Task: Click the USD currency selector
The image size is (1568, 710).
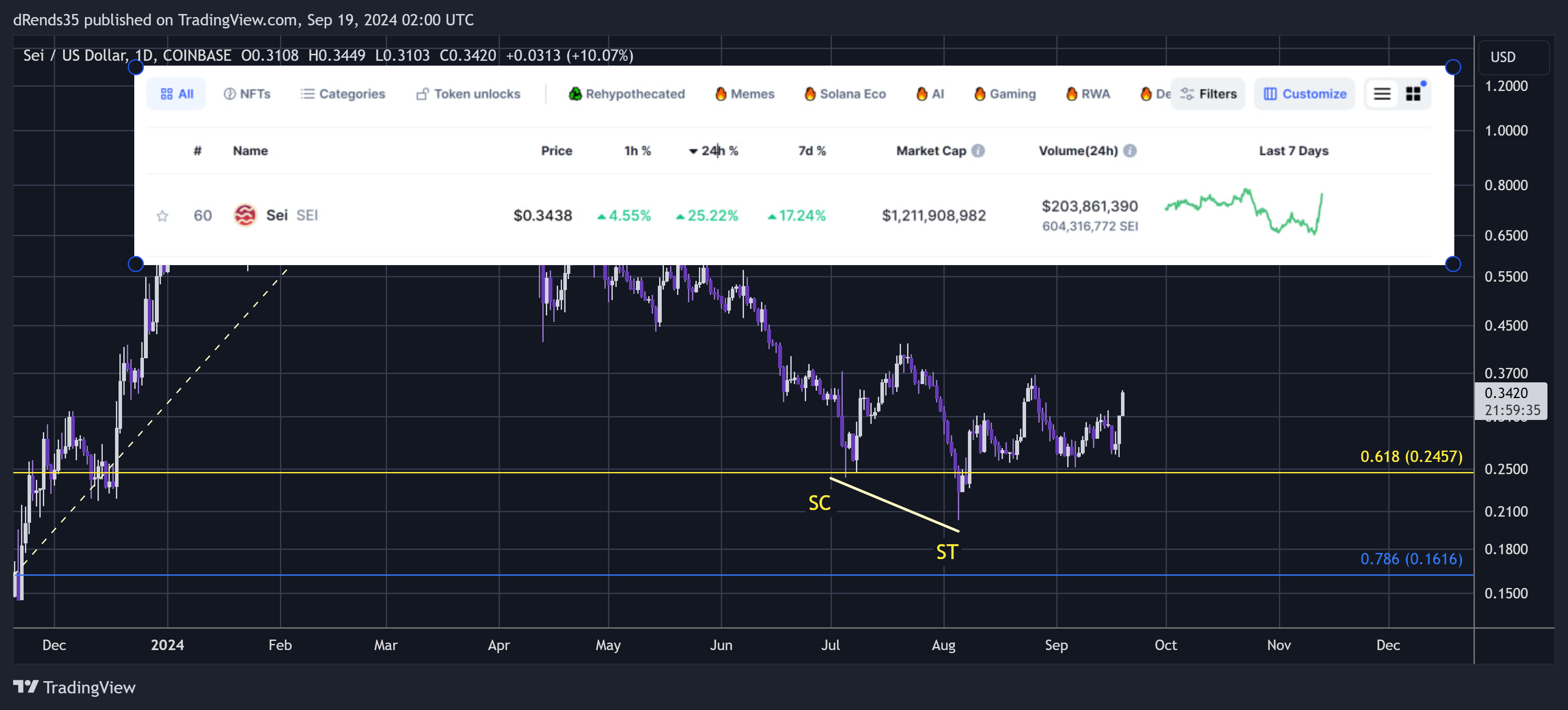Action: click(x=1513, y=56)
